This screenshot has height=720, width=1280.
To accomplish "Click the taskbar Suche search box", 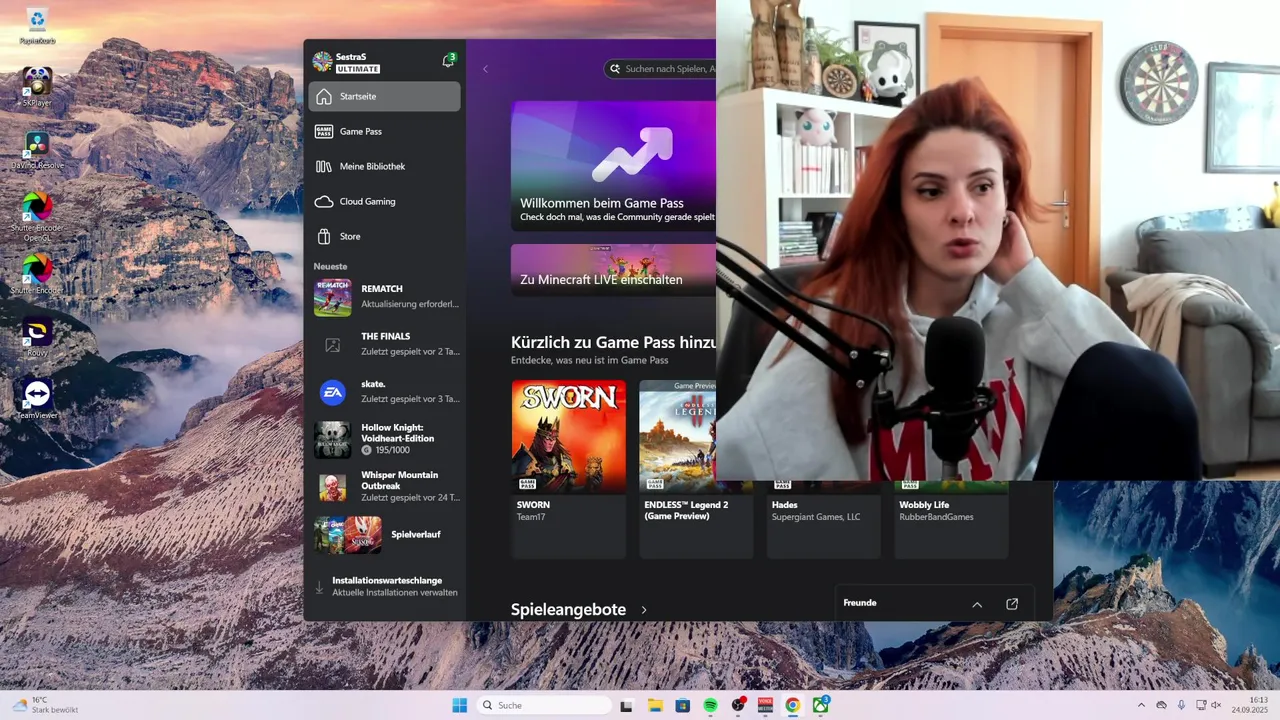I will coord(544,705).
